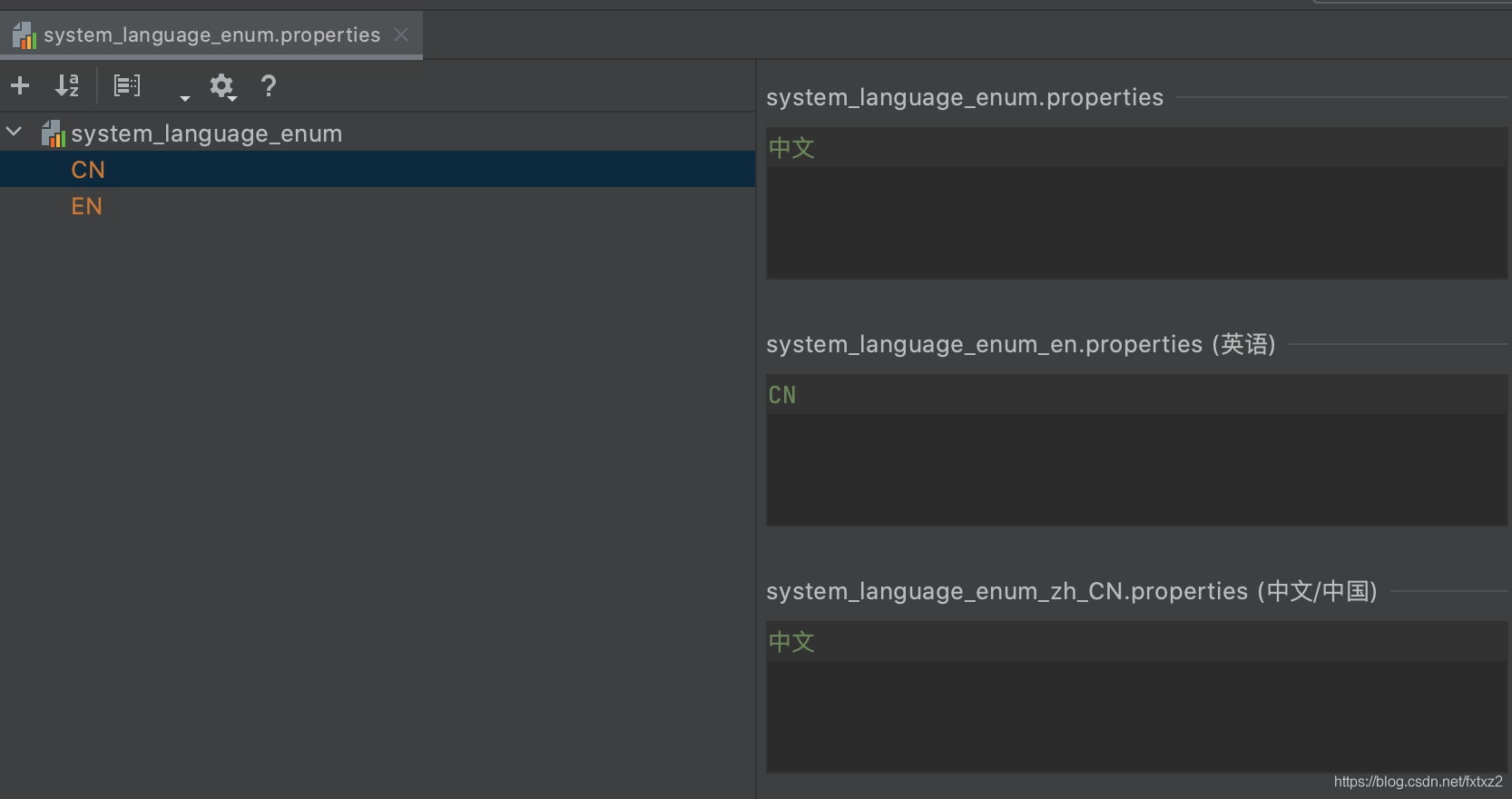1512x799 pixels.
Task: Open the help question mark
Action: pos(268,86)
